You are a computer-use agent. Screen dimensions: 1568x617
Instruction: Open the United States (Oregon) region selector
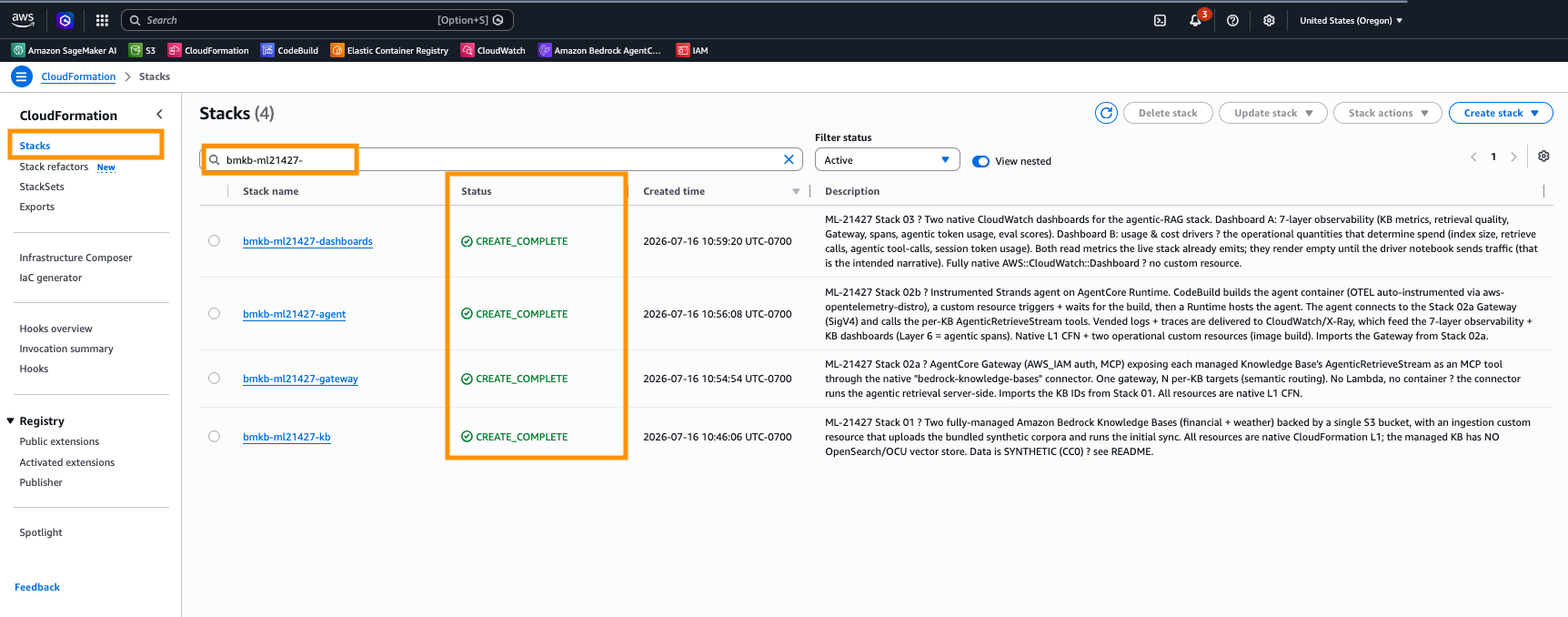pos(1351,20)
